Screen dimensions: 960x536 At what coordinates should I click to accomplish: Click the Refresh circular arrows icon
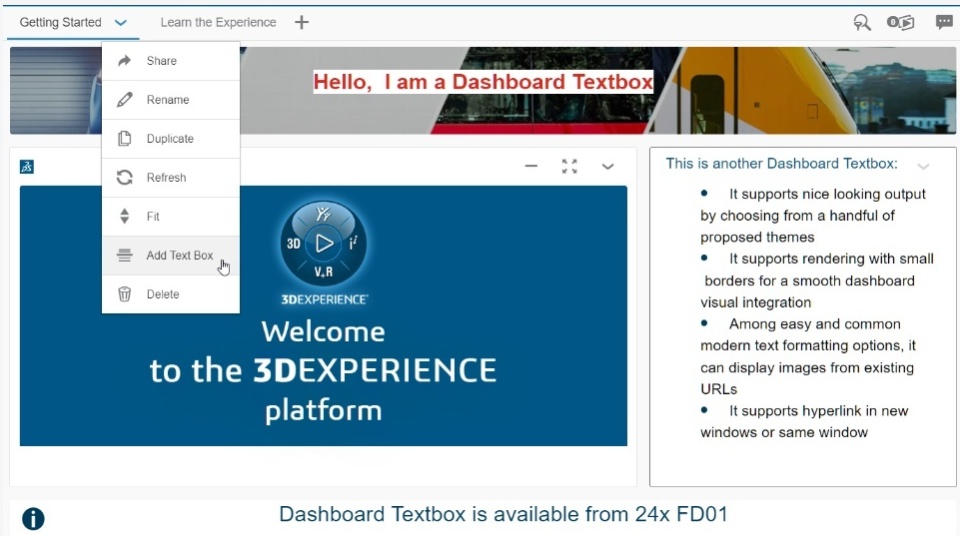[x=124, y=178]
